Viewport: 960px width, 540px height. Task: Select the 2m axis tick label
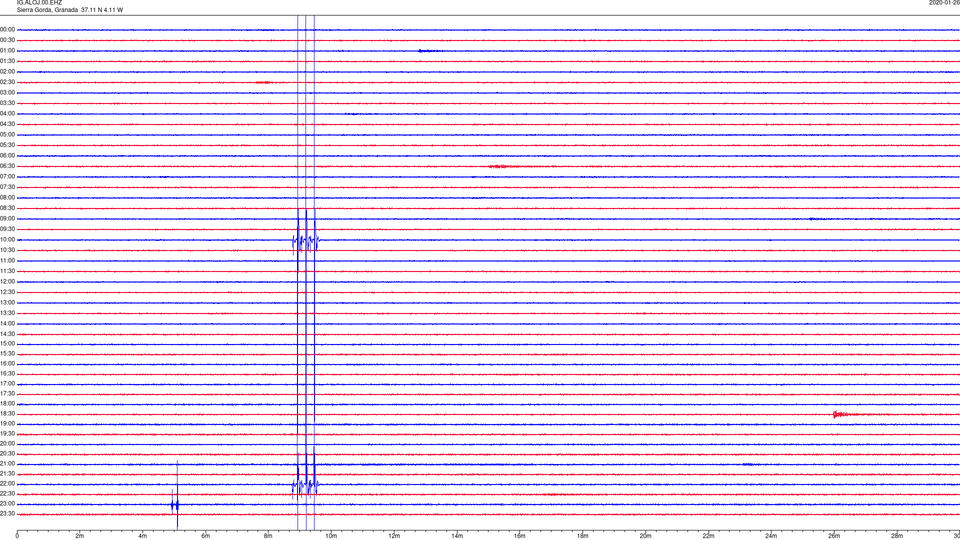(80, 536)
